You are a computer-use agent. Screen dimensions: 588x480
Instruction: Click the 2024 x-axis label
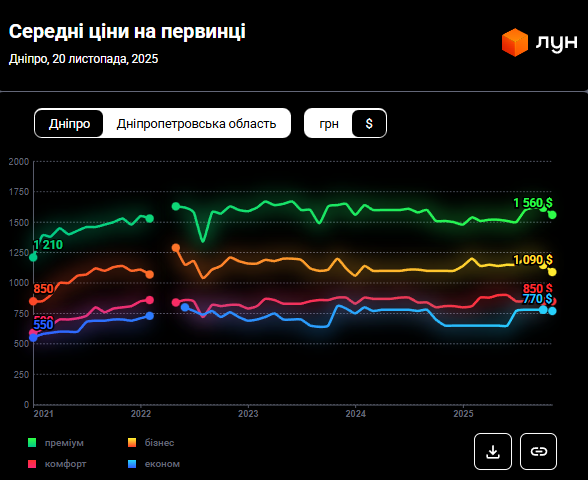coord(356,414)
